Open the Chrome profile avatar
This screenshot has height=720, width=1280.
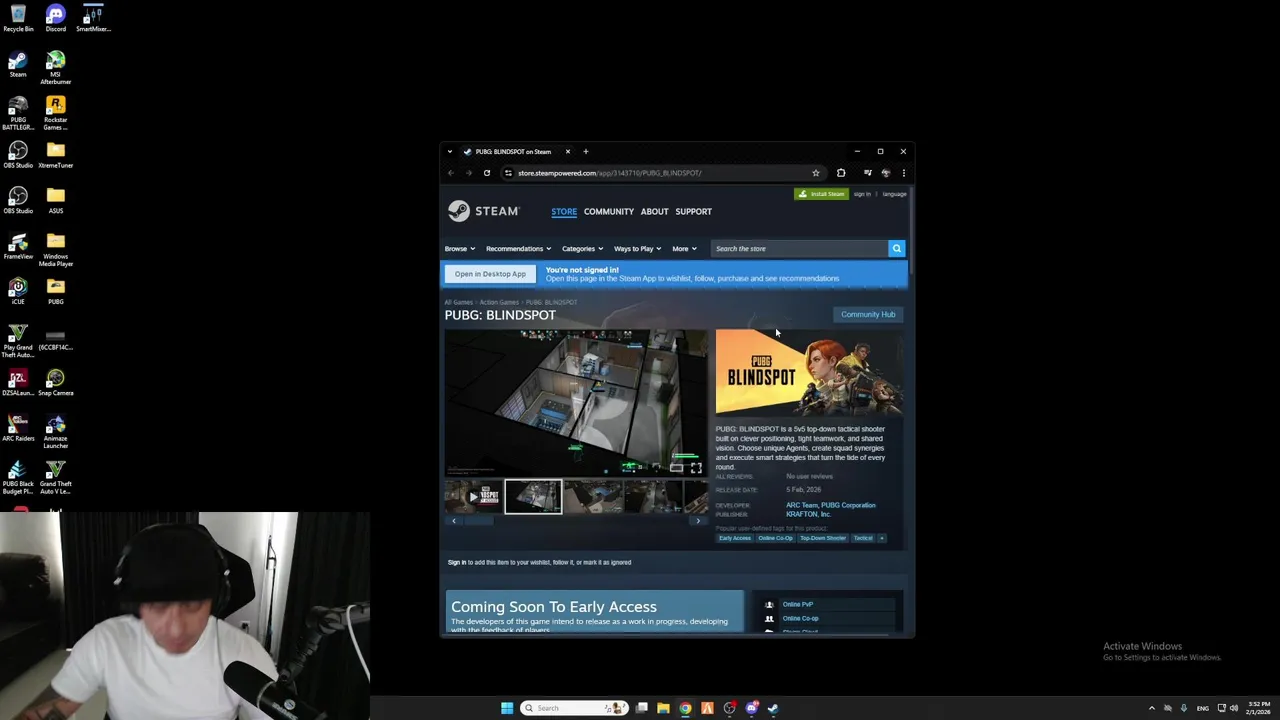[886, 173]
